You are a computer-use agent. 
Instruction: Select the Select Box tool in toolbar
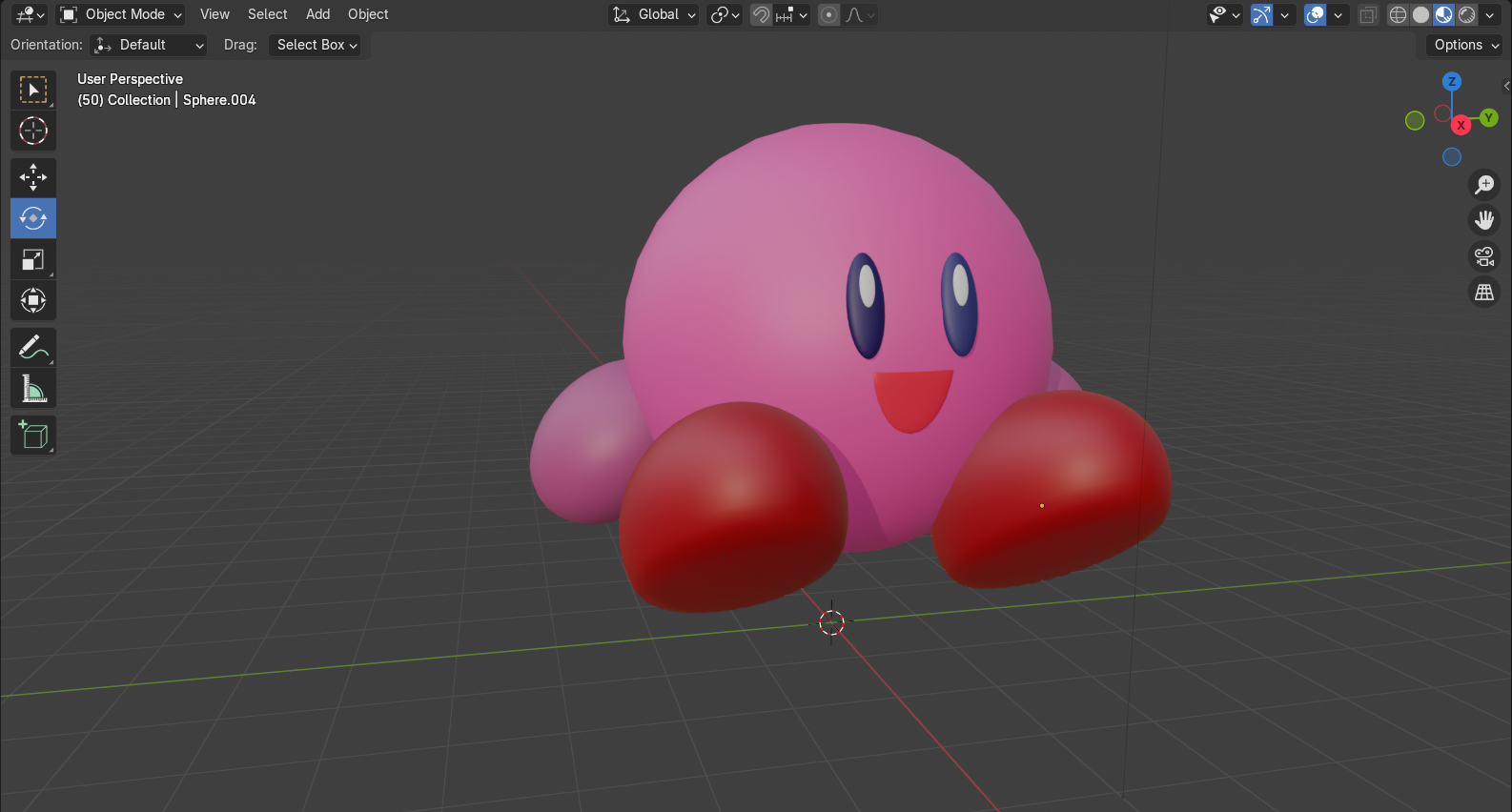pos(33,90)
